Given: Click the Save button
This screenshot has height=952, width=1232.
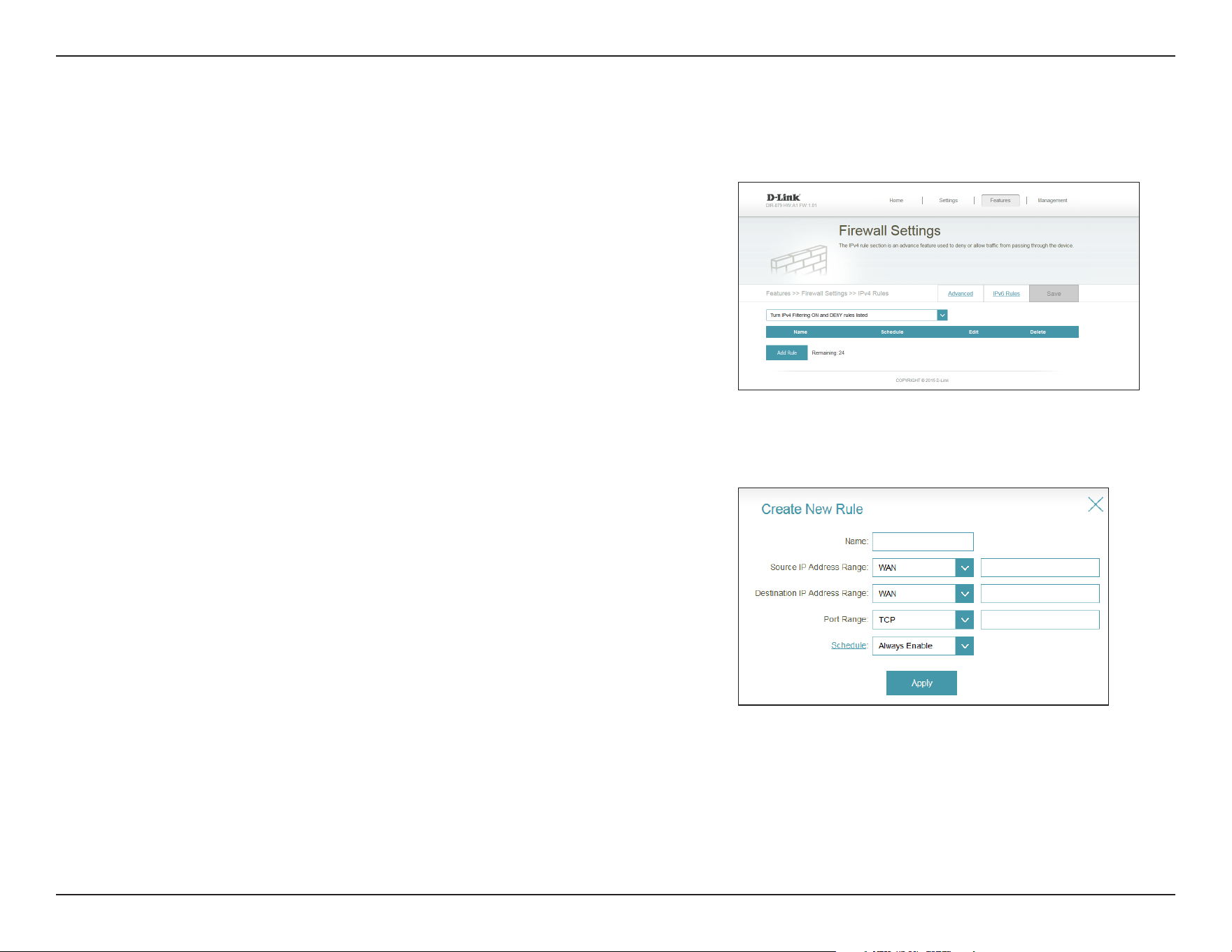Looking at the screenshot, I should tap(1054, 294).
